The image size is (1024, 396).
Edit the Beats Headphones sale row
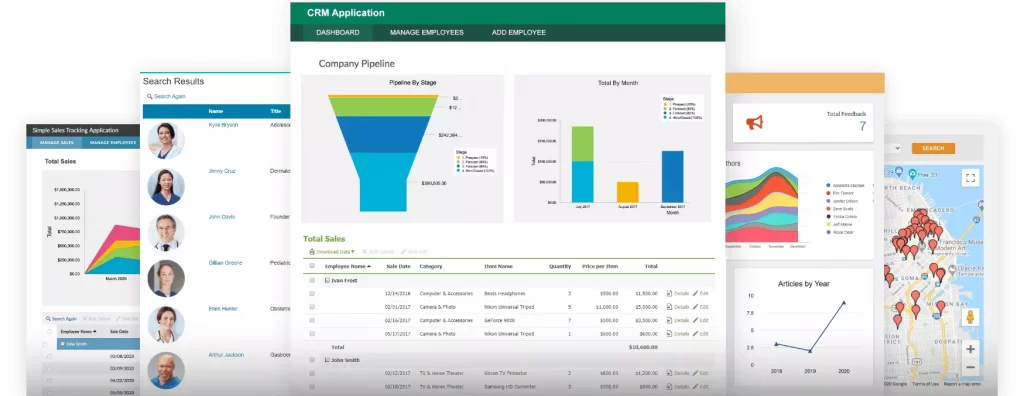pos(700,293)
